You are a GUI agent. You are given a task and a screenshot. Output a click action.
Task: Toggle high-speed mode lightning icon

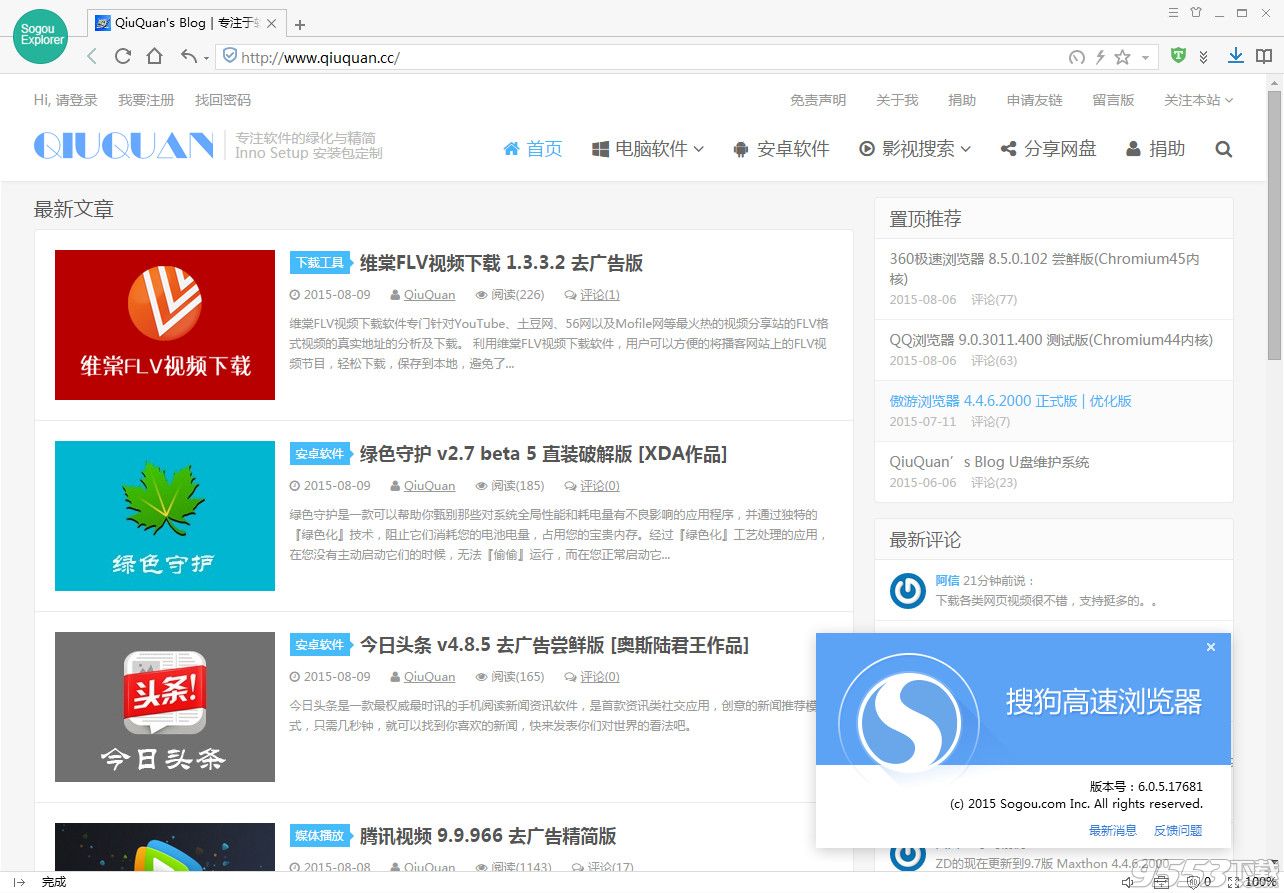pyautogui.click(x=1101, y=57)
